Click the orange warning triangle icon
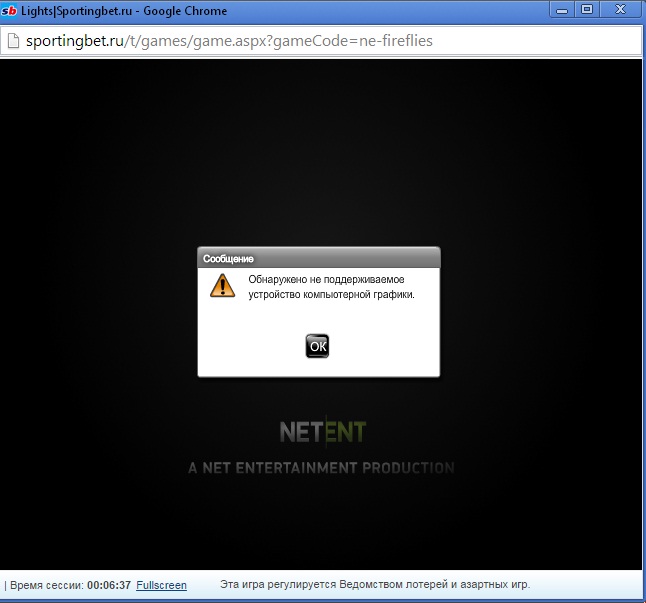 tap(222, 286)
